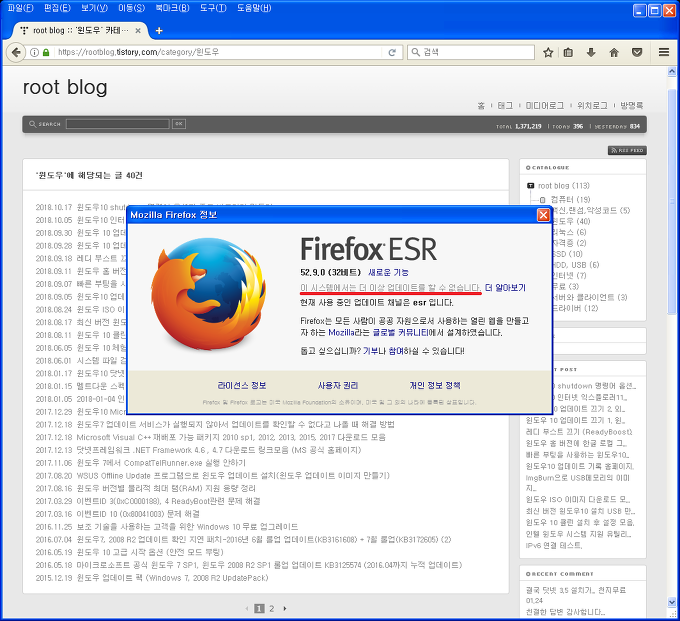Open post 윈도우 업데이트 팩 (Windows 7, 2008 R2 UpdatePack)
This screenshot has width=680, height=621.
coord(172,578)
